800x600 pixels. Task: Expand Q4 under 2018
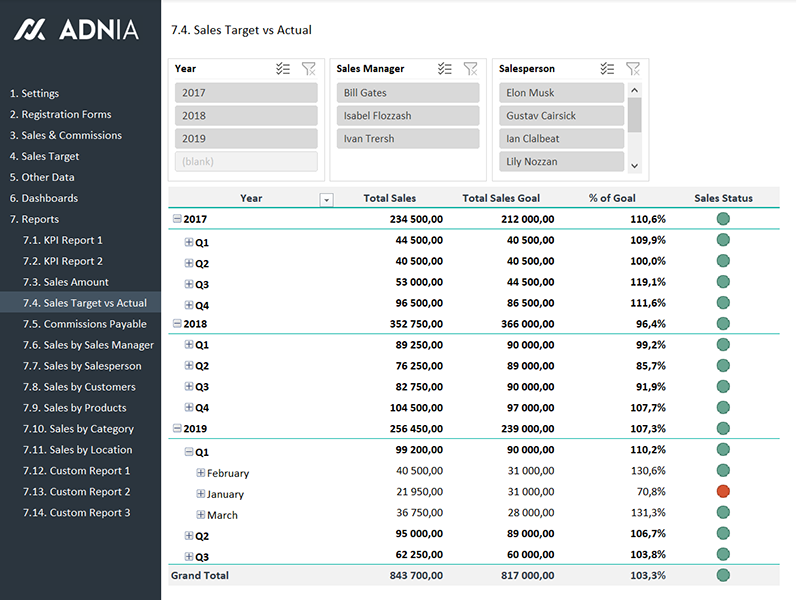pyautogui.click(x=189, y=407)
